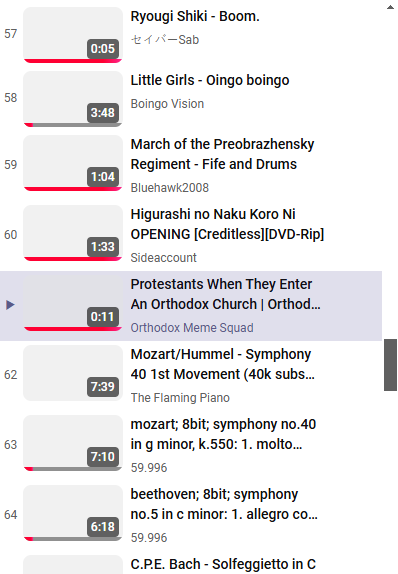Click the 0:11 duration badge
Image resolution: width=398 pixels, height=574 pixels.
103,317
